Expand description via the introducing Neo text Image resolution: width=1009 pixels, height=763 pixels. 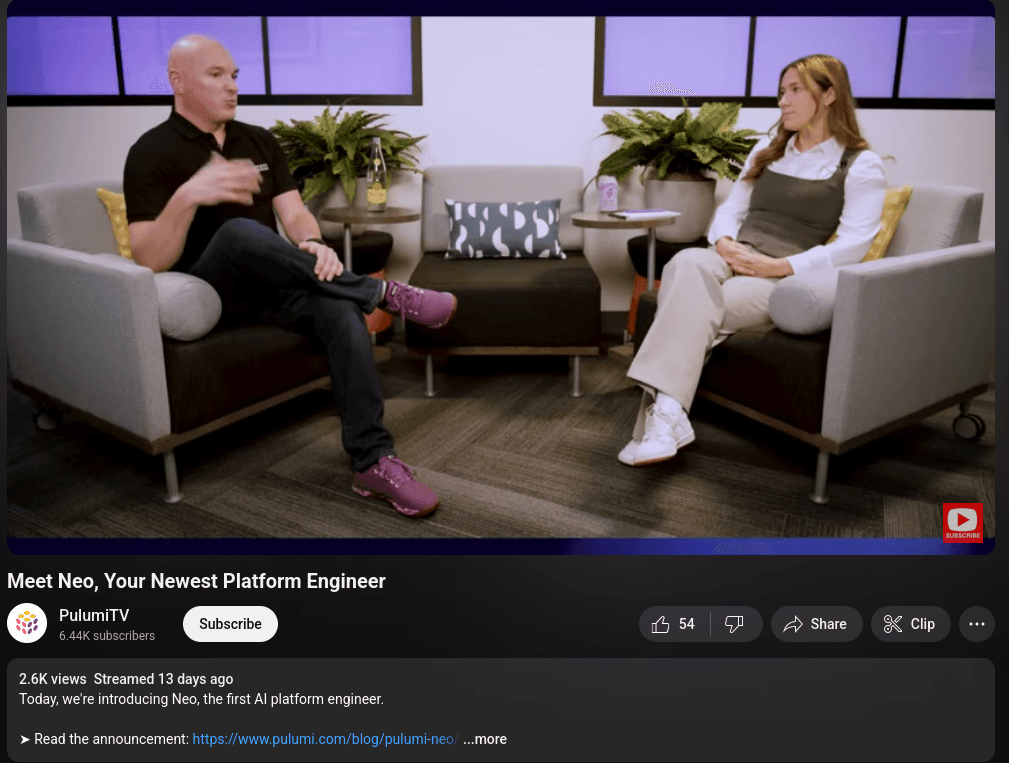point(201,699)
